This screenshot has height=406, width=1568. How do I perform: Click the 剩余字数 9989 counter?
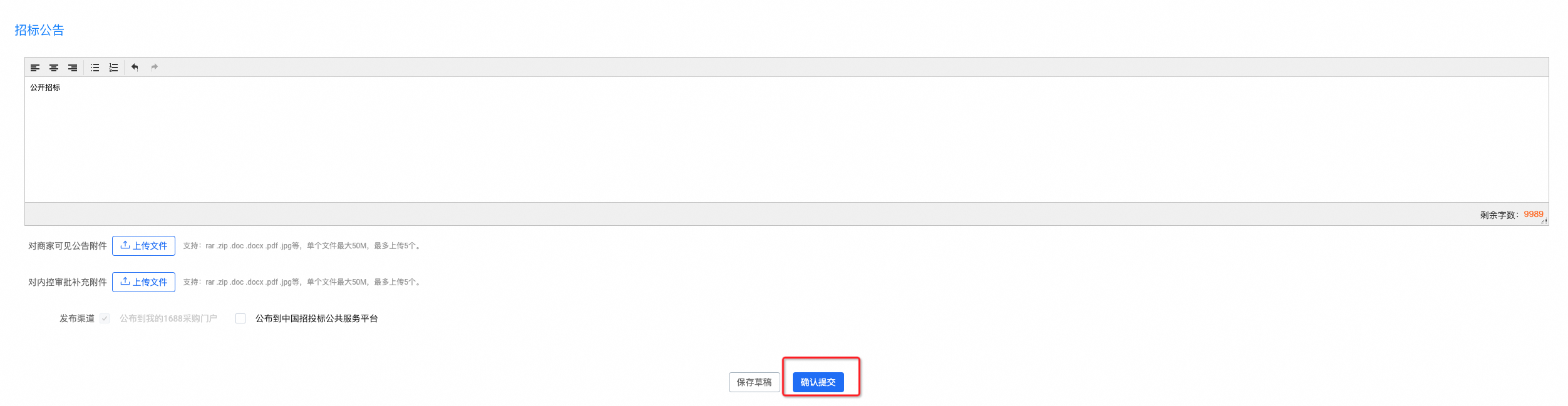click(x=1512, y=215)
